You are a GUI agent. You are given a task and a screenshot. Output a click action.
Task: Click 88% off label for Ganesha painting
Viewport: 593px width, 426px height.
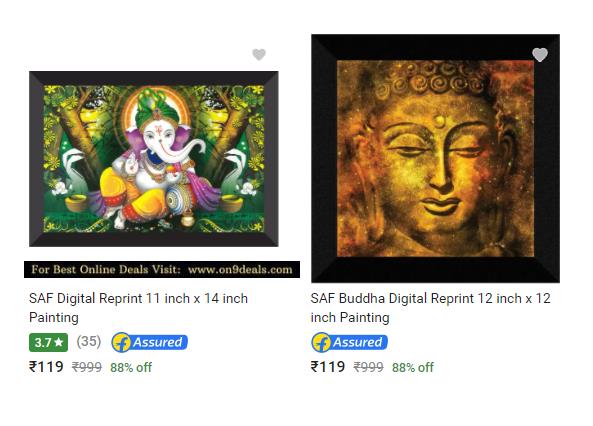point(131,367)
